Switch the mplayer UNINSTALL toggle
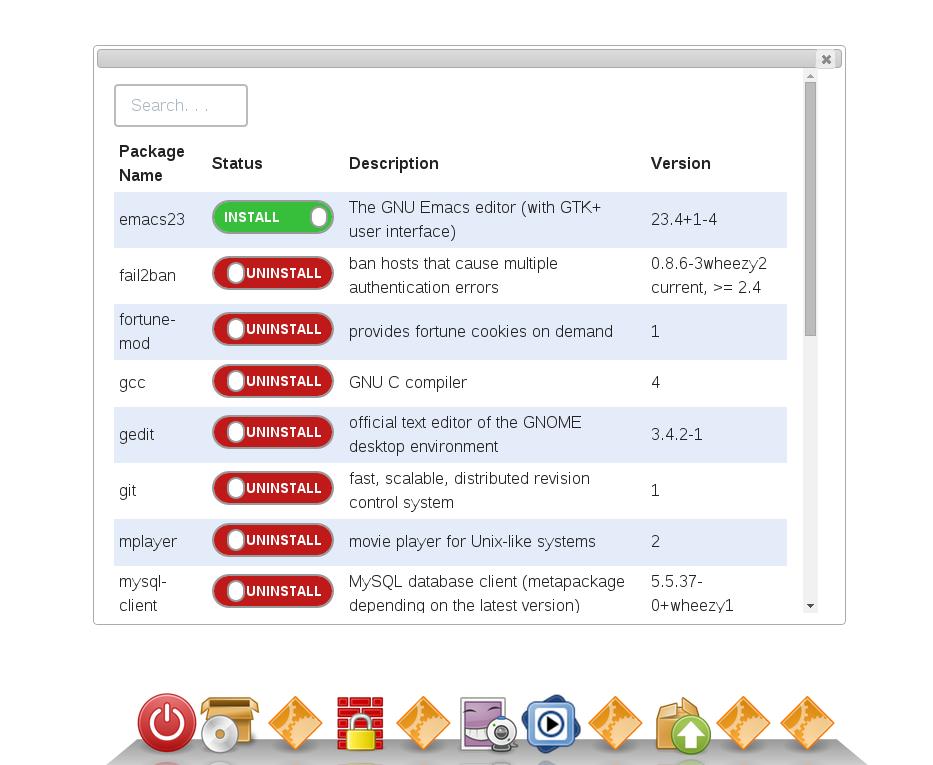Screen dimensions: 933x765 pyautogui.click(x=272, y=540)
